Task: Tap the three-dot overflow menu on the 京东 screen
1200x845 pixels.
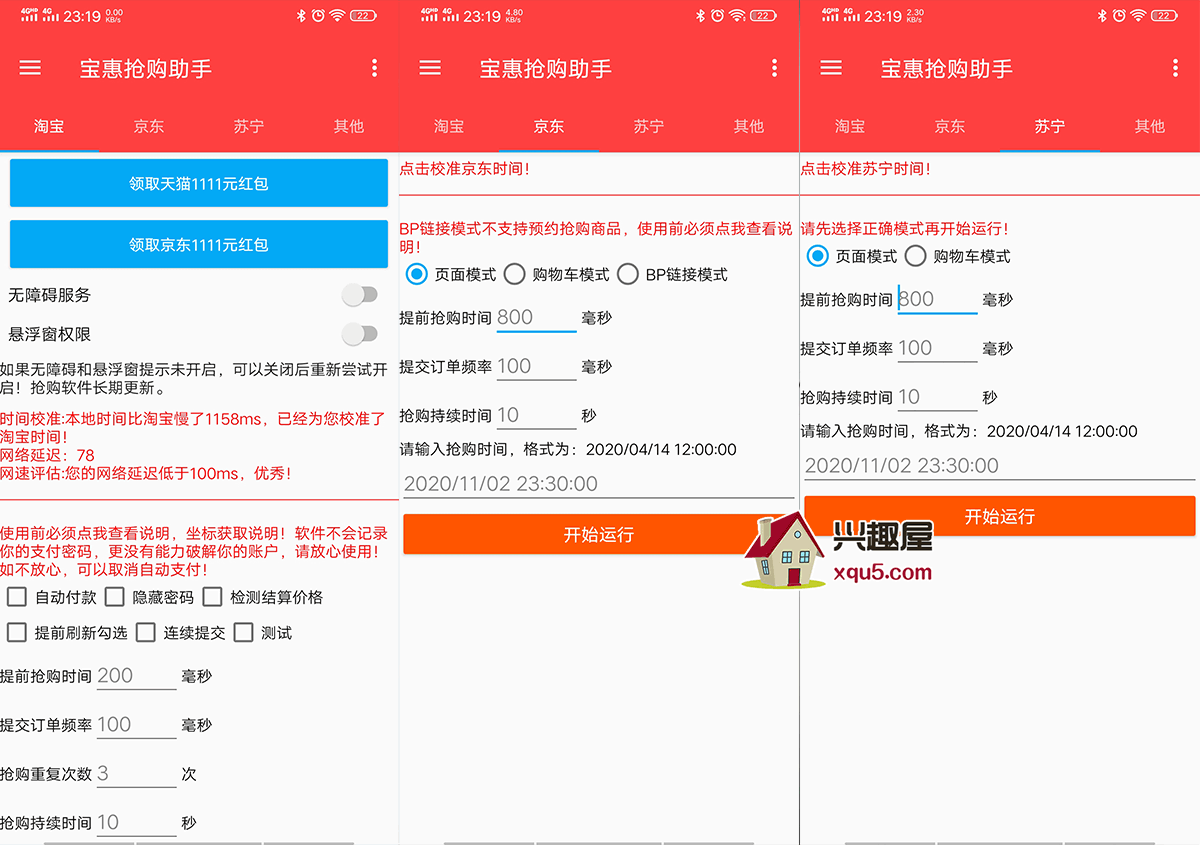Action: (x=774, y=68)
